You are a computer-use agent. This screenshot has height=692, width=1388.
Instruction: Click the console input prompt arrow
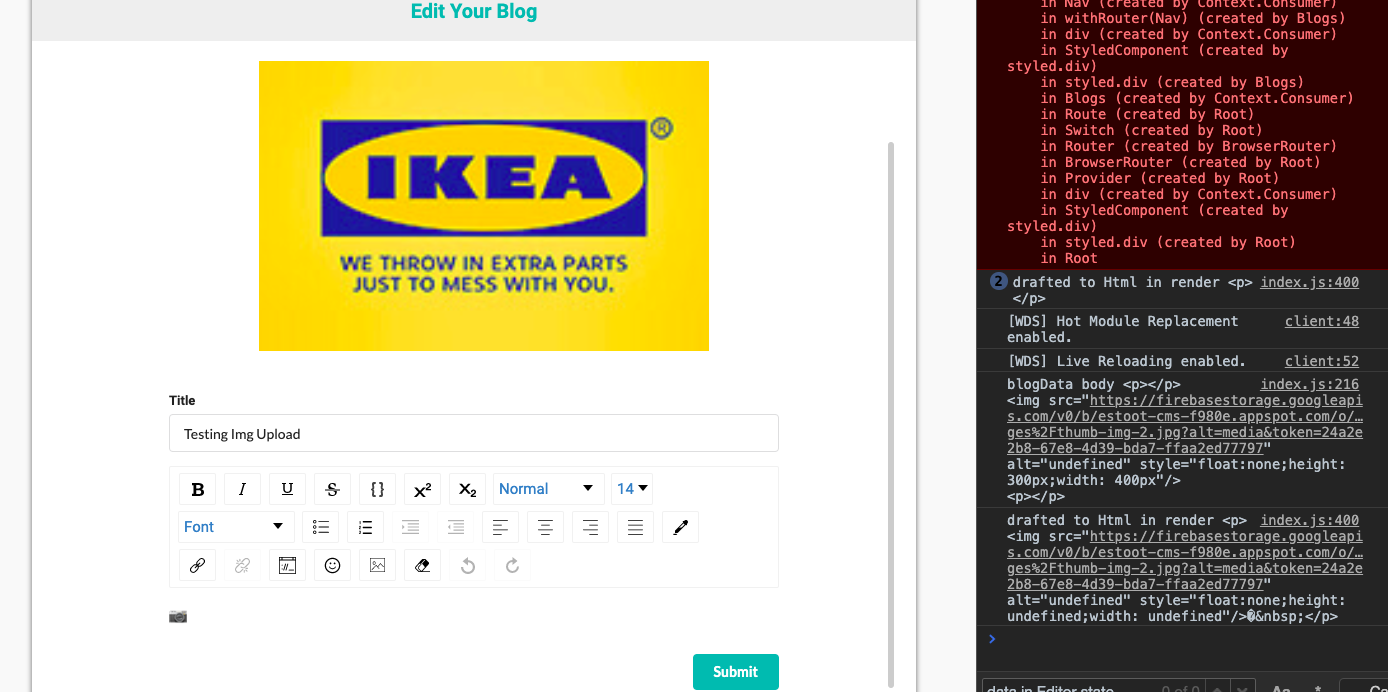[x=992, y=639]
